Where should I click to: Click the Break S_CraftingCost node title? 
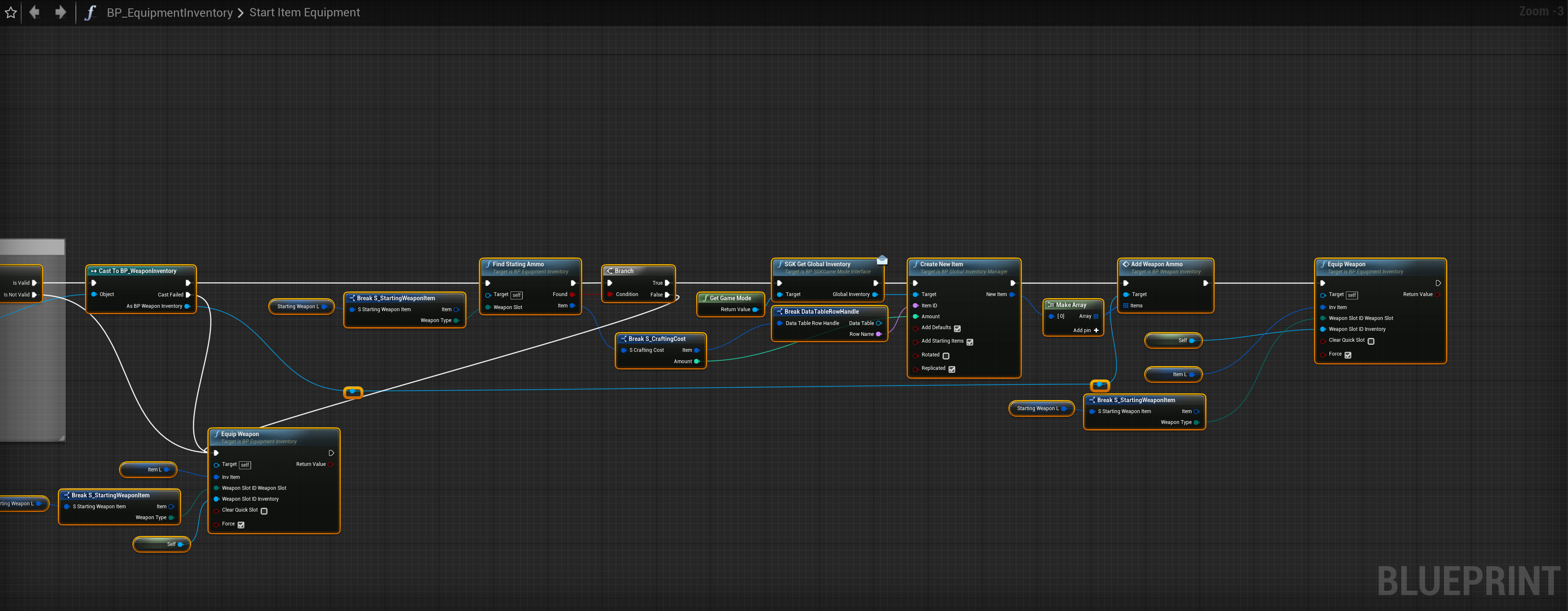pyautogui.click(x=657, y=339)
